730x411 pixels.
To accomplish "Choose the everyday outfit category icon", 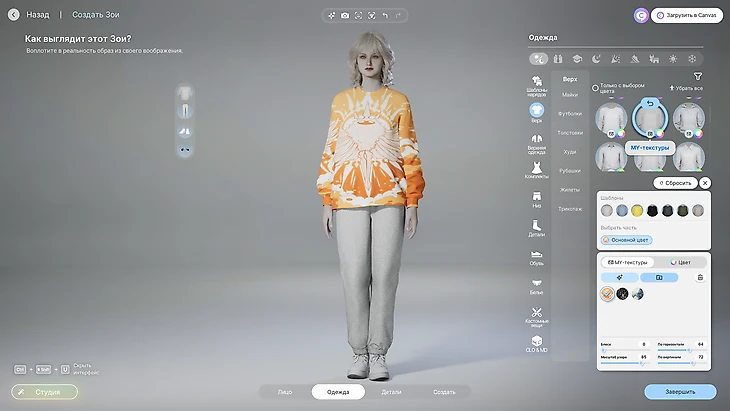I will click(539, 59).
